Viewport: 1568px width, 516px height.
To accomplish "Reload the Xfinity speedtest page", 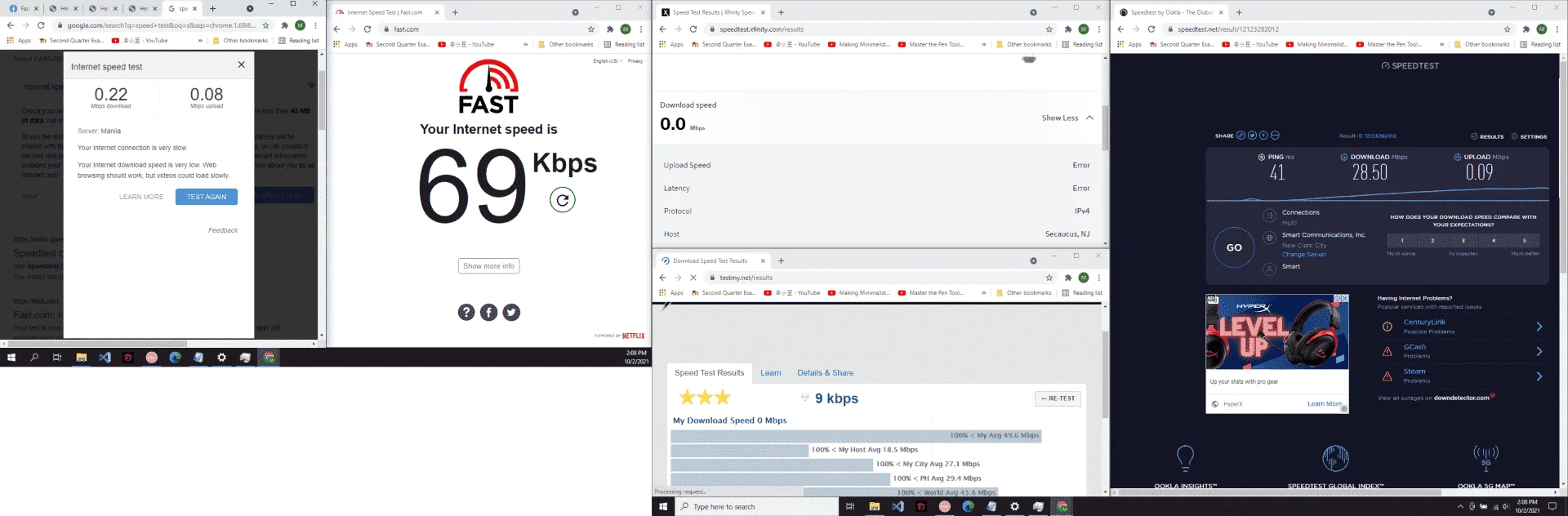I will 693,29.
